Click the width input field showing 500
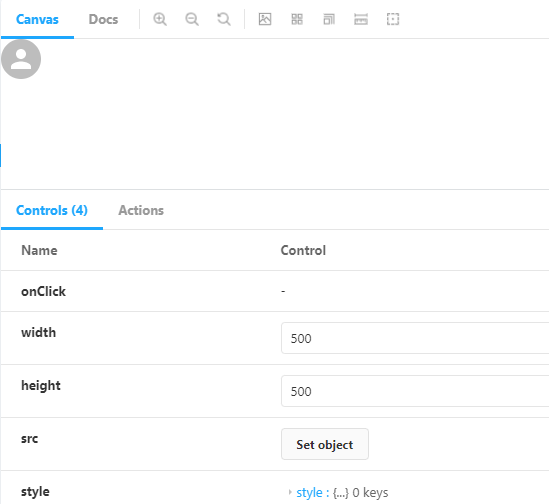Image resolution: width=549 pixels, height=504 pixels. tap(415, 338)
